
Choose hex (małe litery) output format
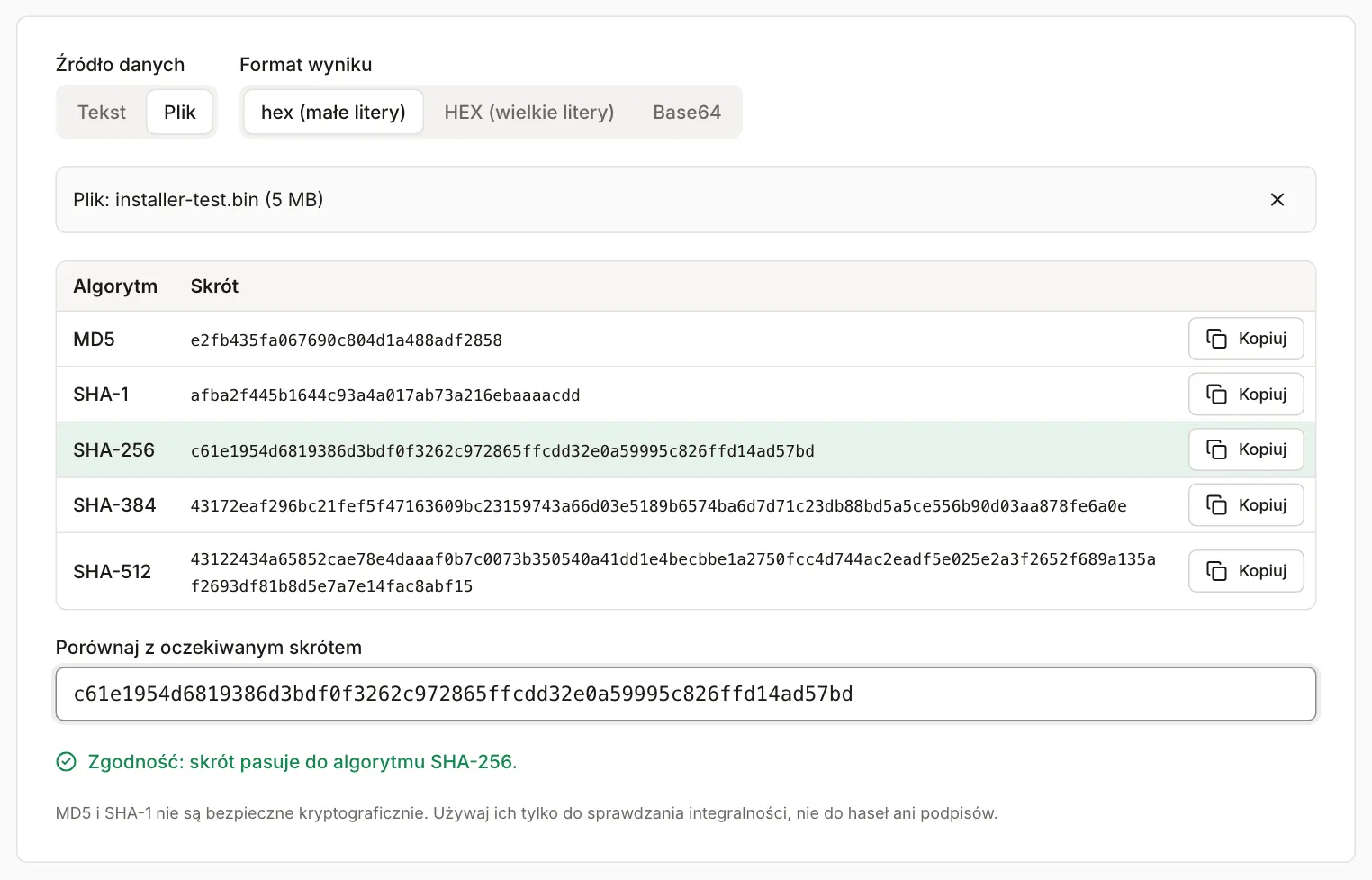click(x=333, y=113)
